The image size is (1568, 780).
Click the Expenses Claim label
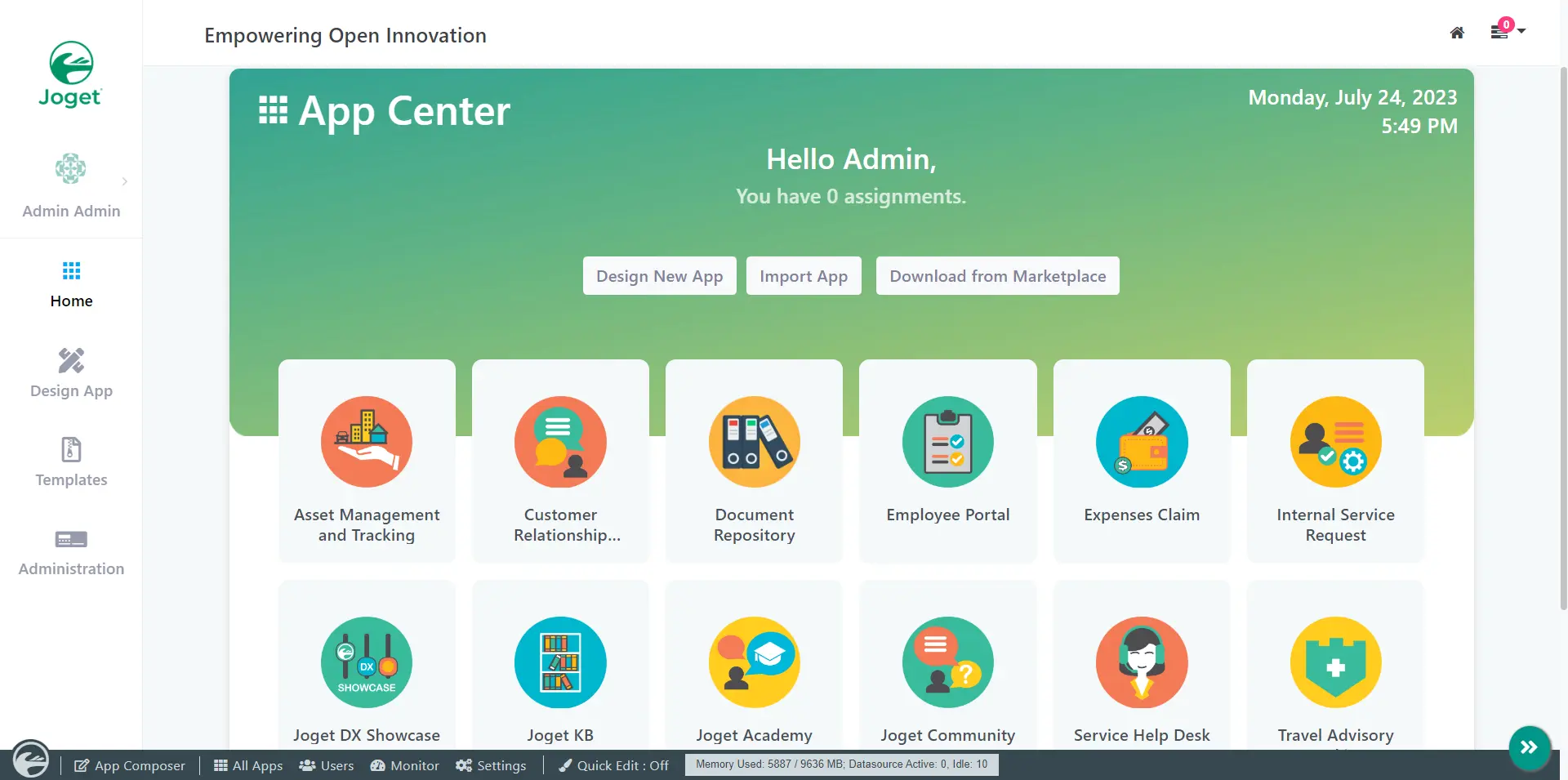[x=1142, y=515]
